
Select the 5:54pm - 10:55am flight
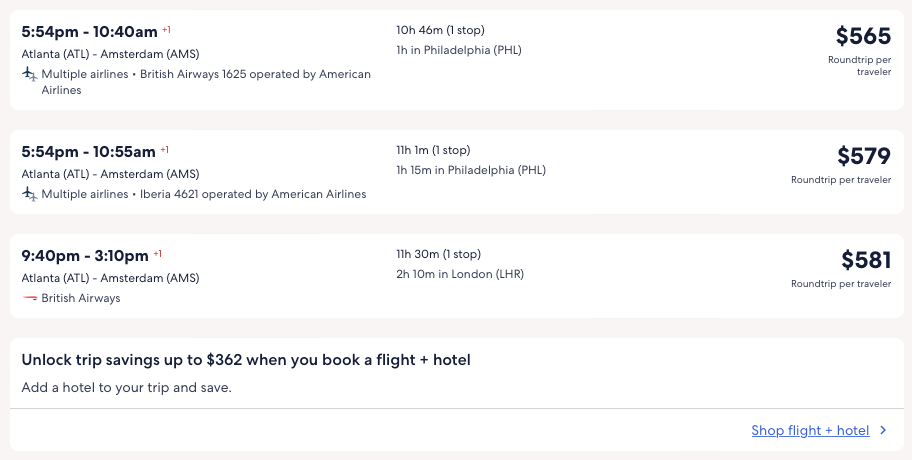point(88,152)
